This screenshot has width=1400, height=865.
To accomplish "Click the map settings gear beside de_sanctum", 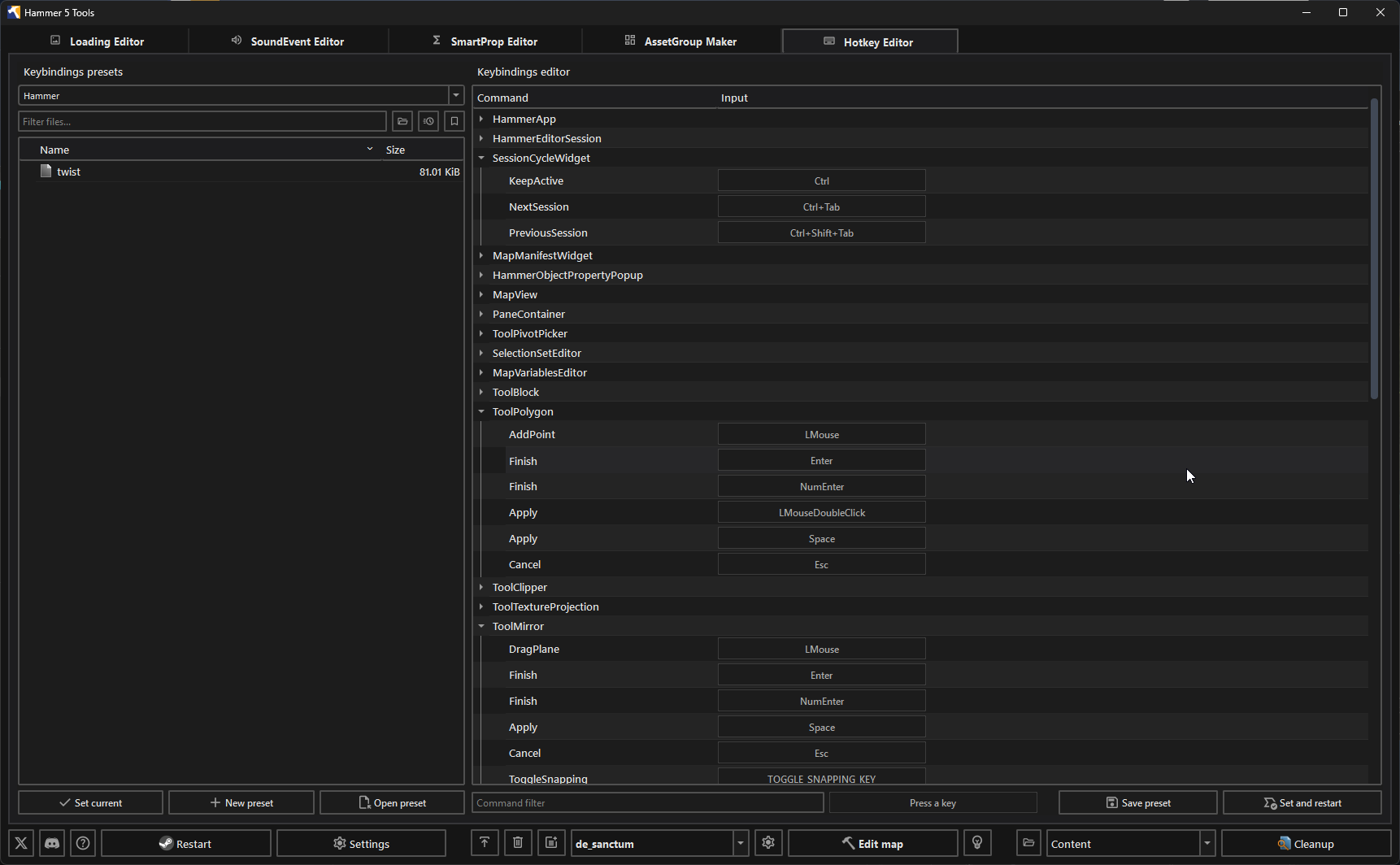I will (768, 843).
